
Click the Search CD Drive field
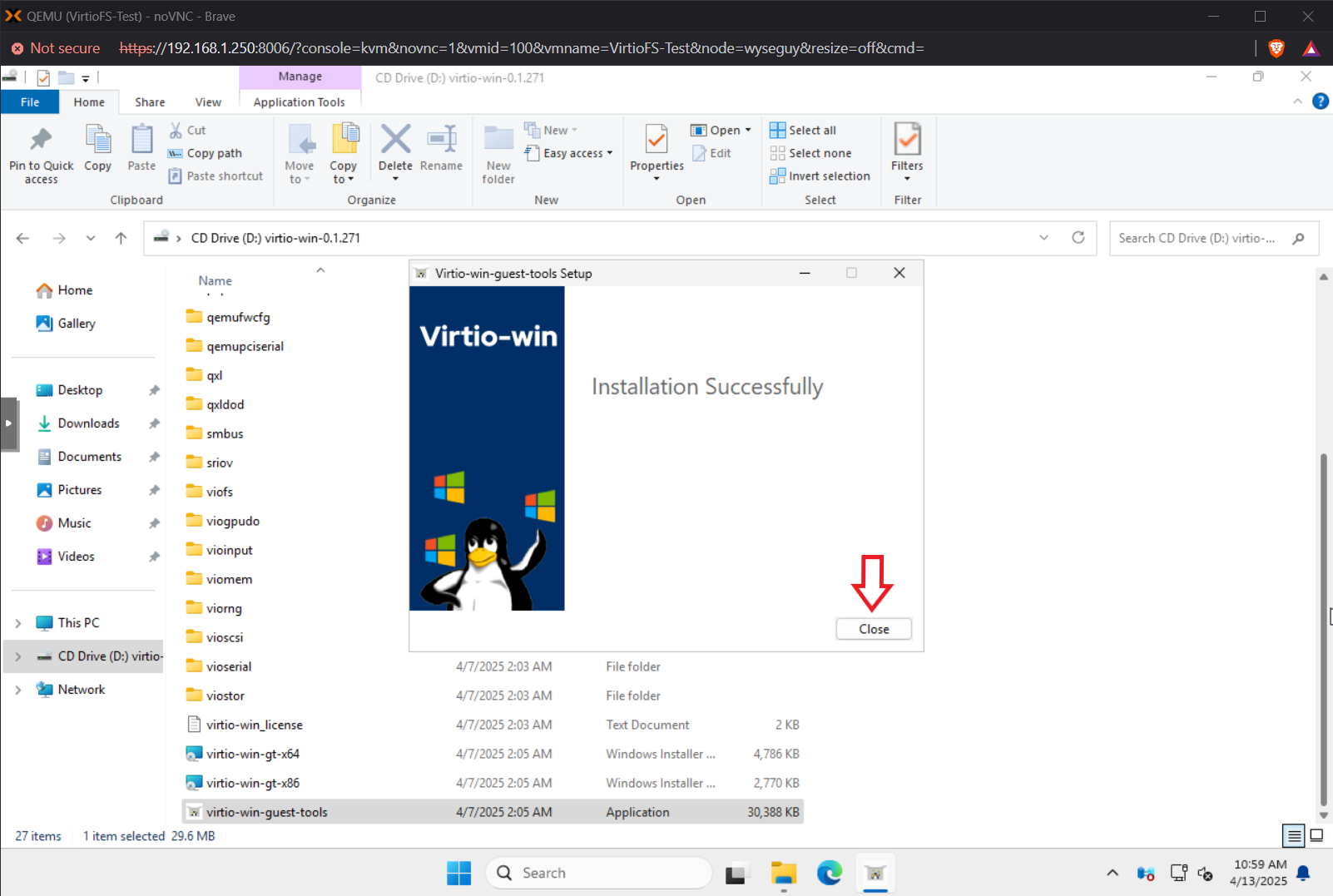pyautogui.click(x=1213, y=238)
